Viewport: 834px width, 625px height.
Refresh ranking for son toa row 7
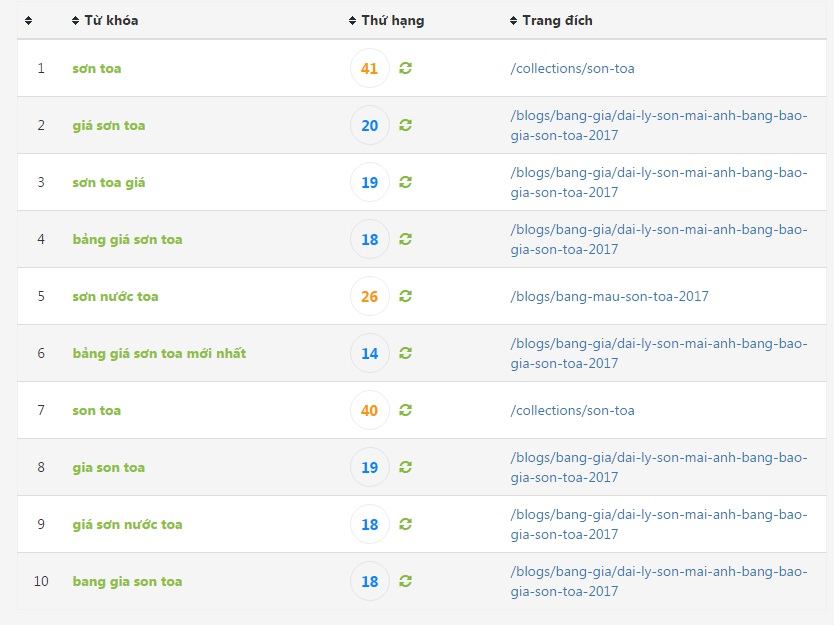click(x=405, y=410)
